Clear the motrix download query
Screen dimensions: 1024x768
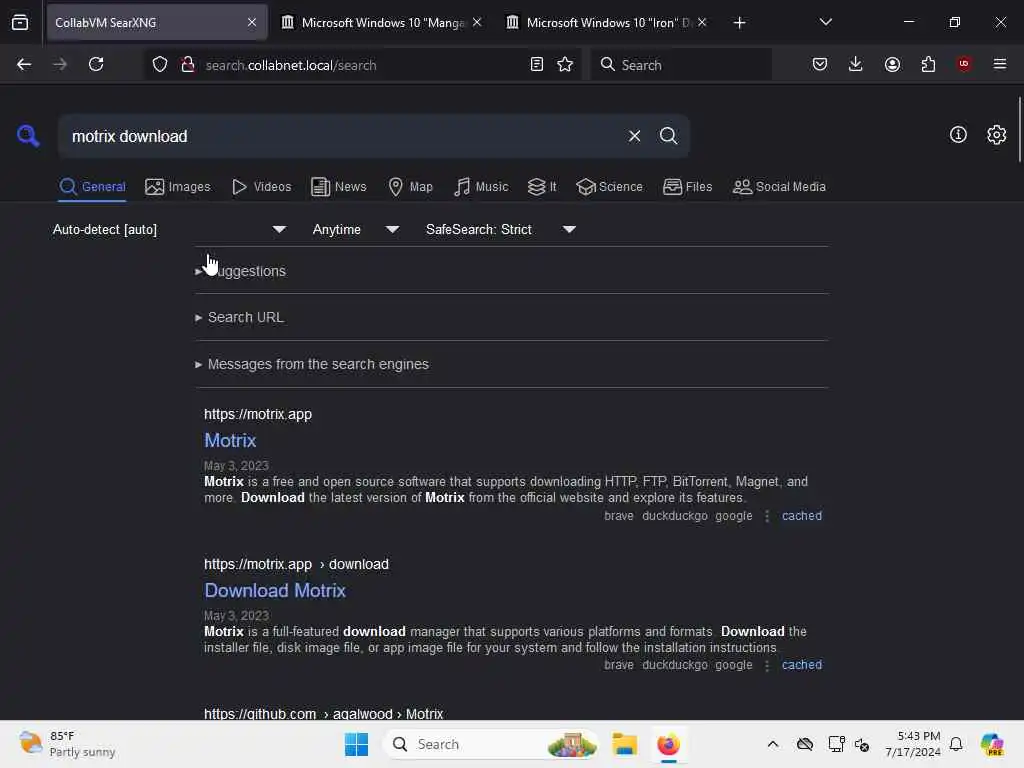pos(634,136)
